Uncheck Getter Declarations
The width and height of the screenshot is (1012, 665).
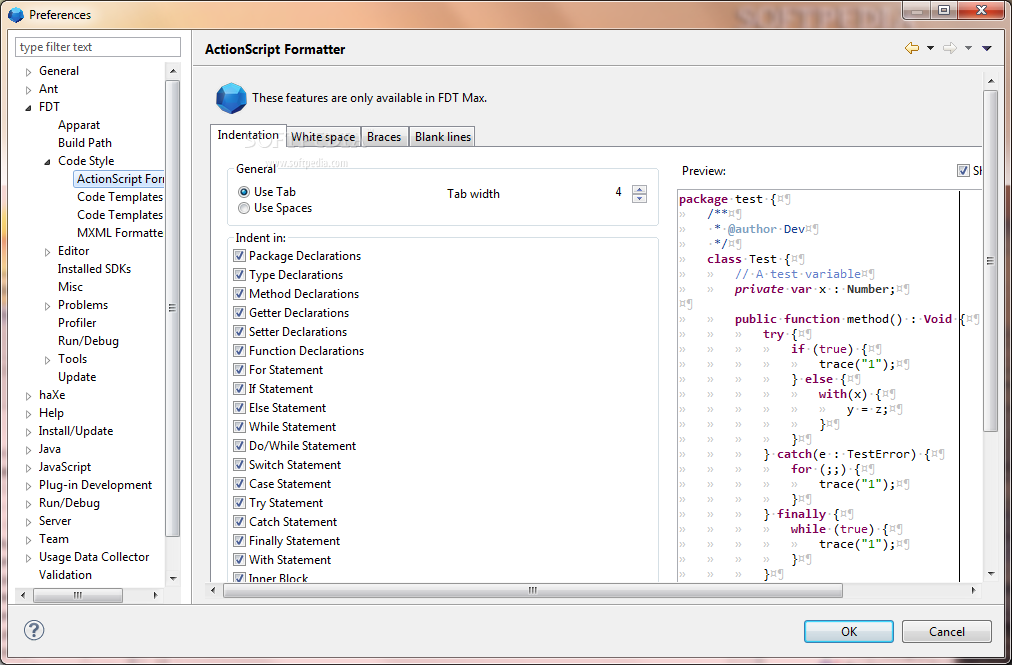[239, 312]
